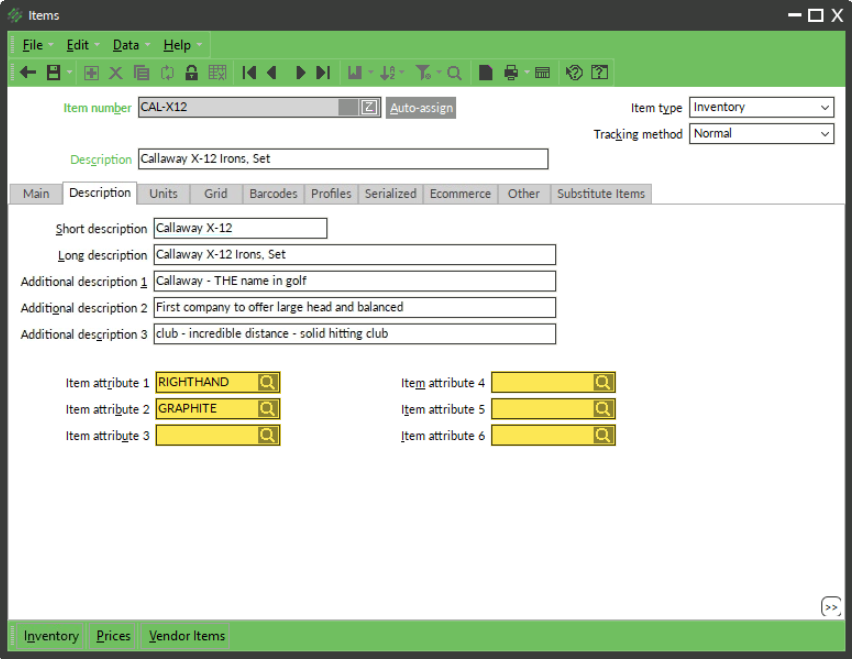Click the sort A-Z icon
This screenshot has width=852, height=659.
[387, 73]
